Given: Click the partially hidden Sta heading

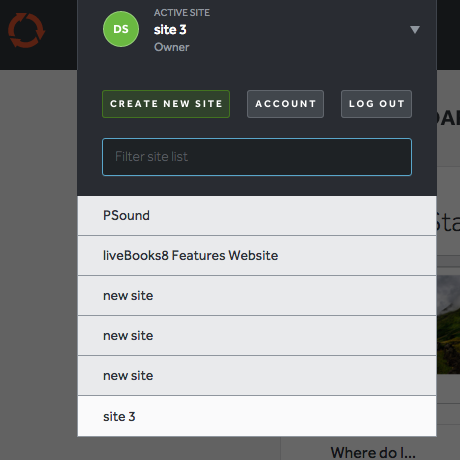Looking at the screenshot, I should tap(448, 223).
